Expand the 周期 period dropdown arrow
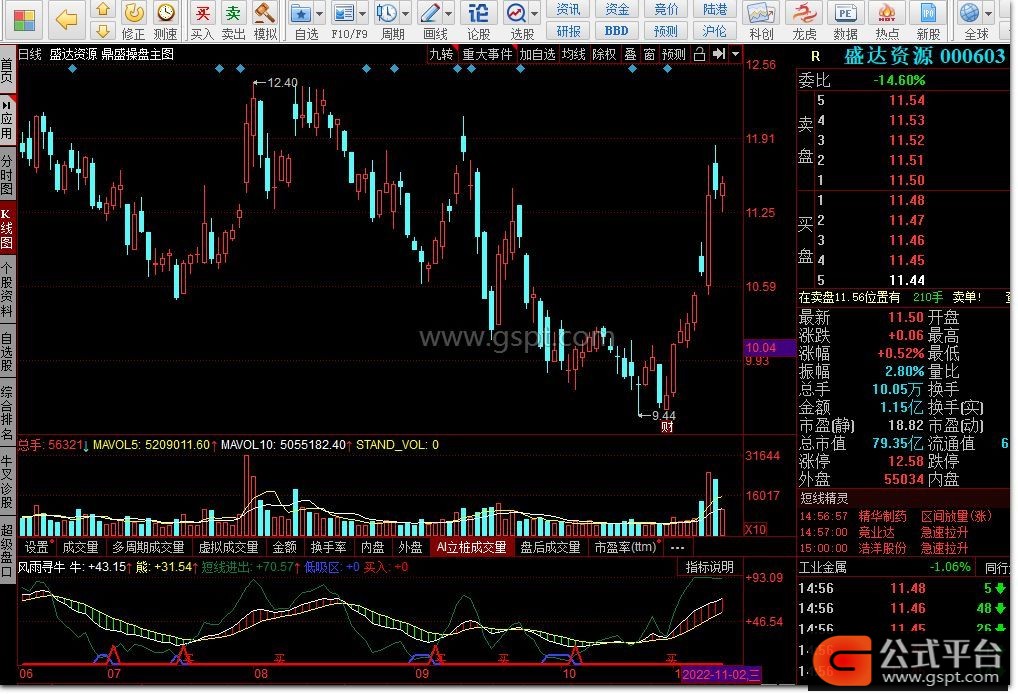 (x=406, y=13)
